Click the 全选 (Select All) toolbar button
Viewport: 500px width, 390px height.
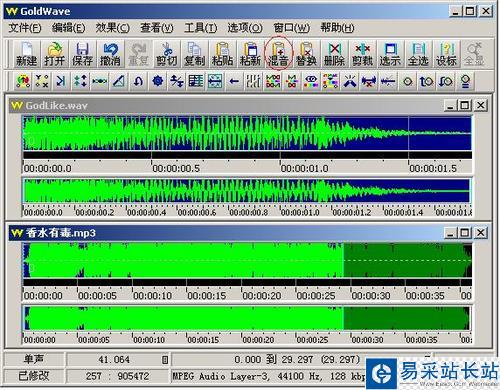click(x=418, y=54)
